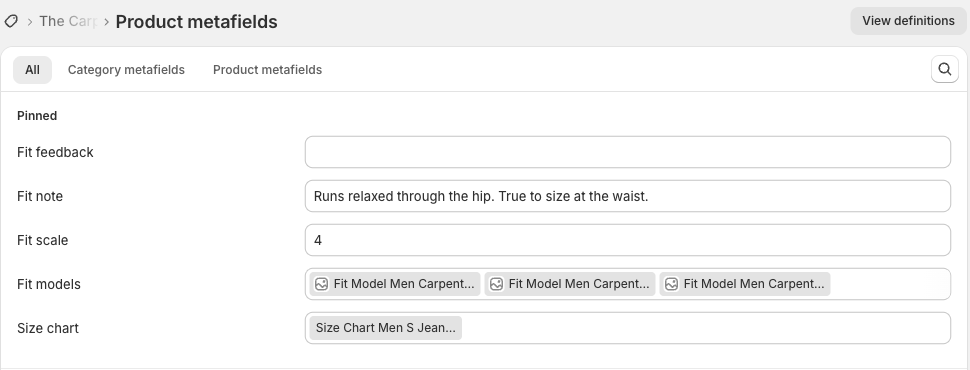Click the Fit scale field showing 4
The height and width of the screenshot is (370, 970).
coord(627,240)
